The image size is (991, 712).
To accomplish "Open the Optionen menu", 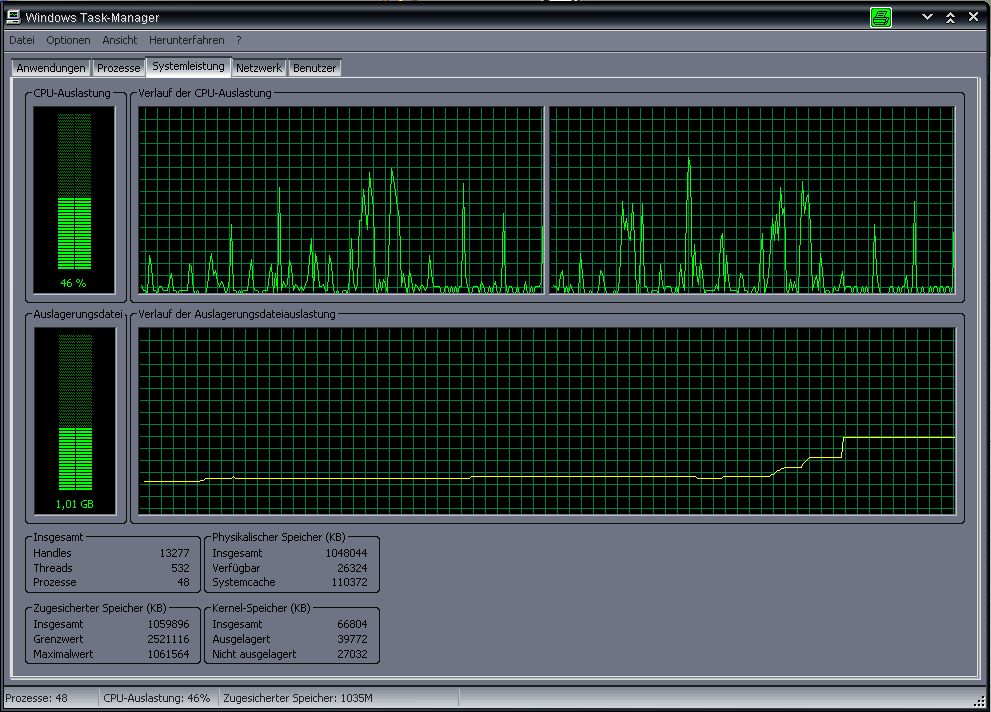I will 68,40.
